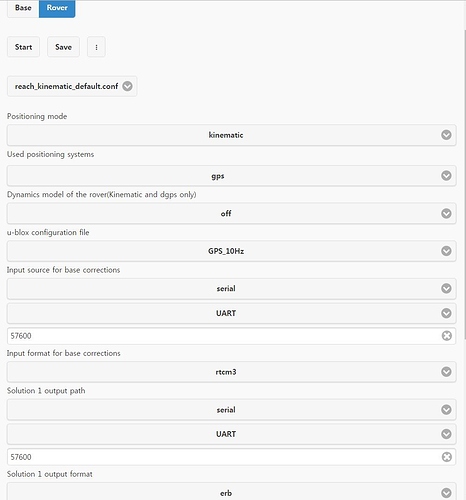Open the UART dropdown under Solution 1 output
The height and width of the screenshot is (500, 466).
[231, 434]
